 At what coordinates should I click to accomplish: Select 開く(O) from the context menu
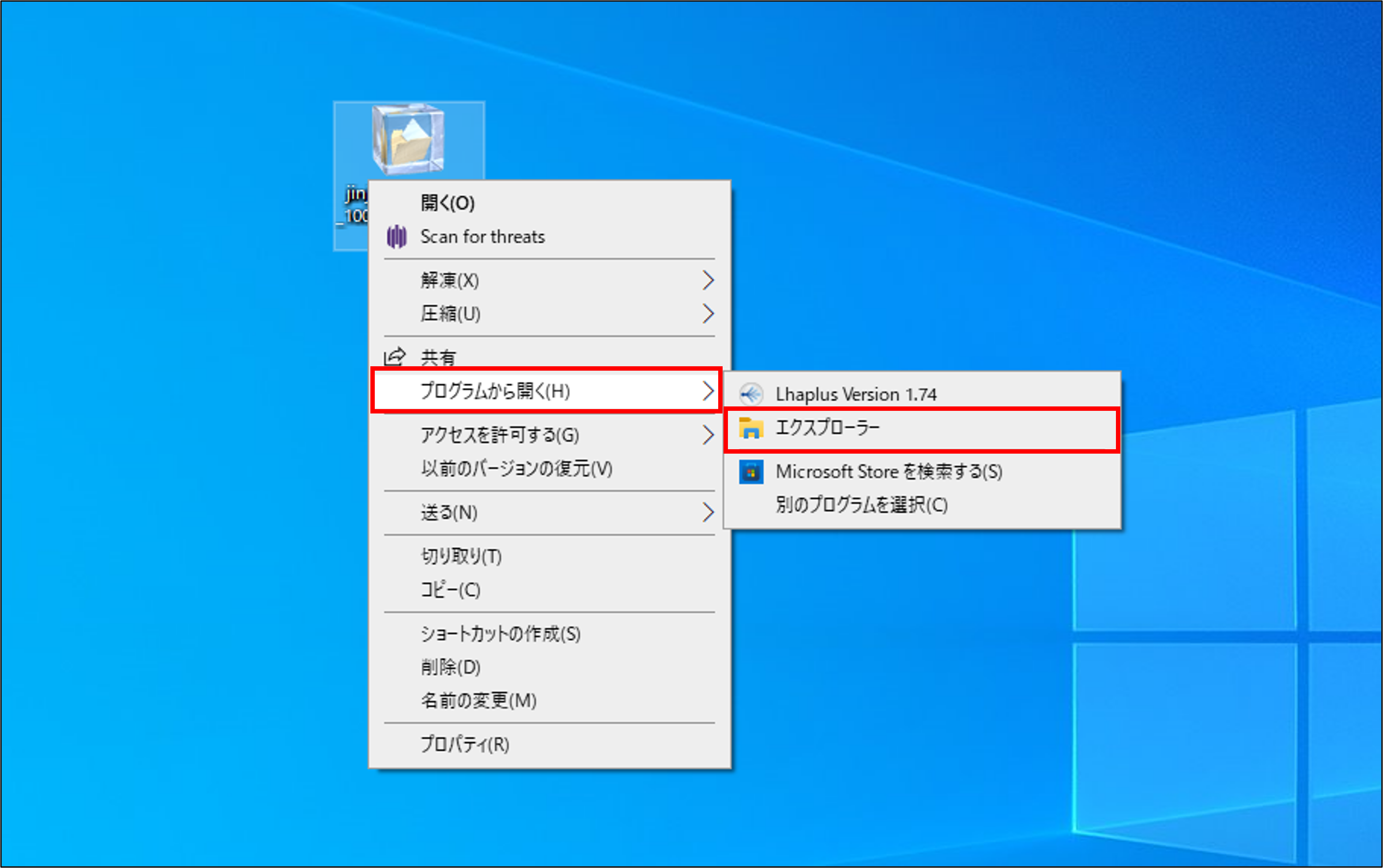click(x=448, y=203)
